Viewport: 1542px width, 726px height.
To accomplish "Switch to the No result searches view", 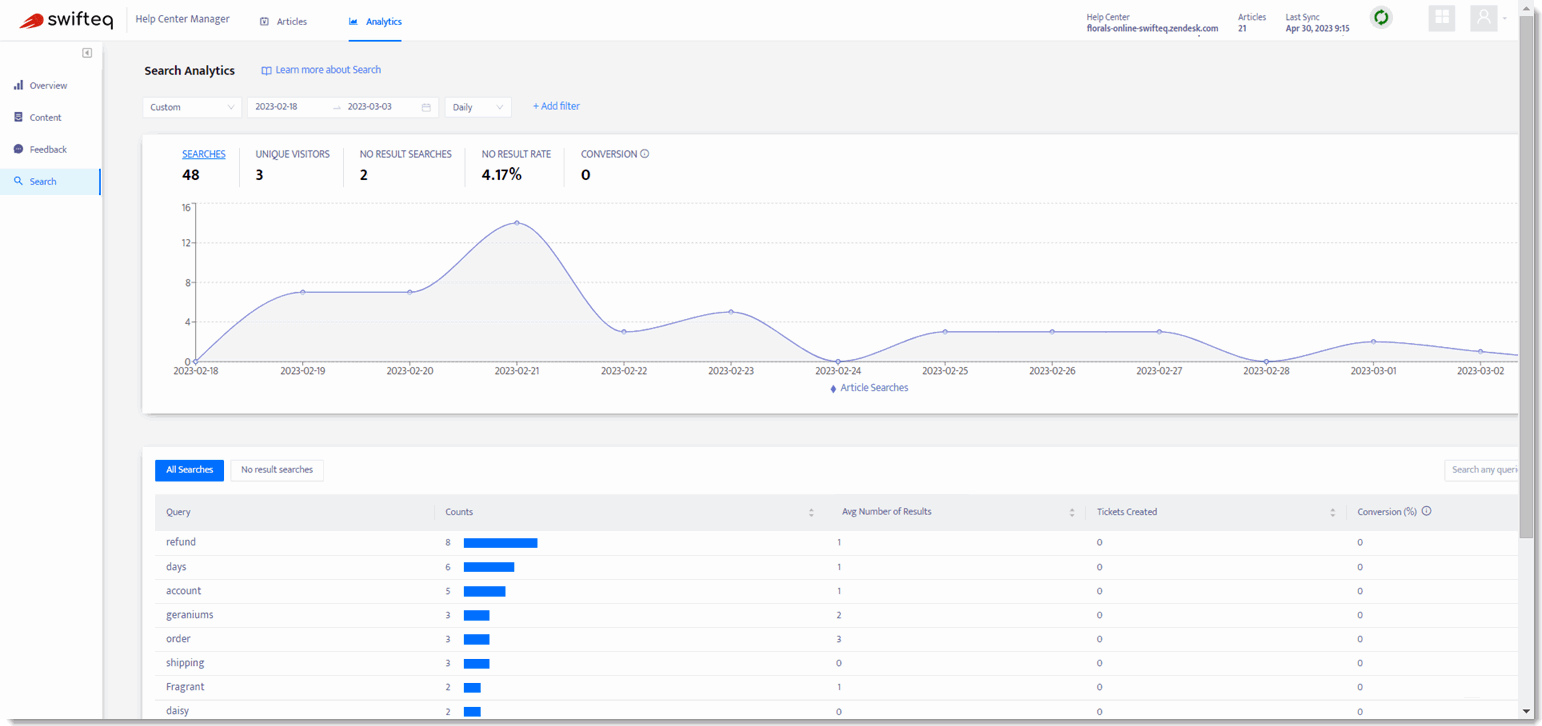I will [277, 470].
